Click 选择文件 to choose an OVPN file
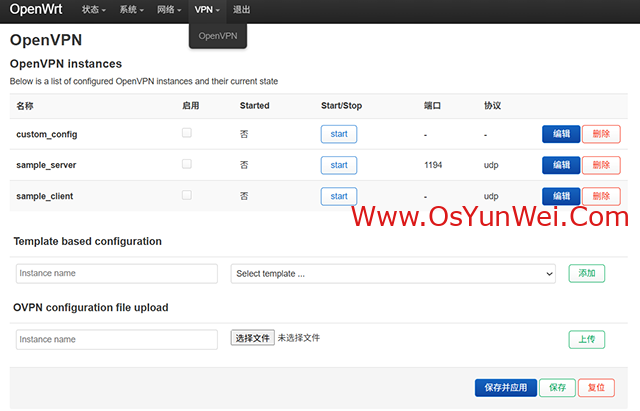The height and width of the screenshot is (411, 640). coord(252,339)
